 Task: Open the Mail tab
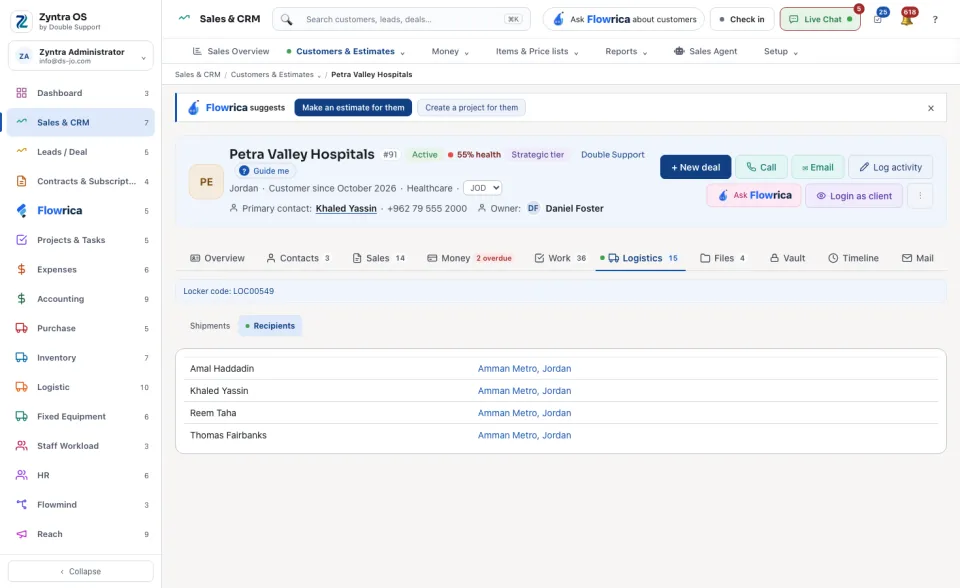pyautogui.click(x=918, y=258)
